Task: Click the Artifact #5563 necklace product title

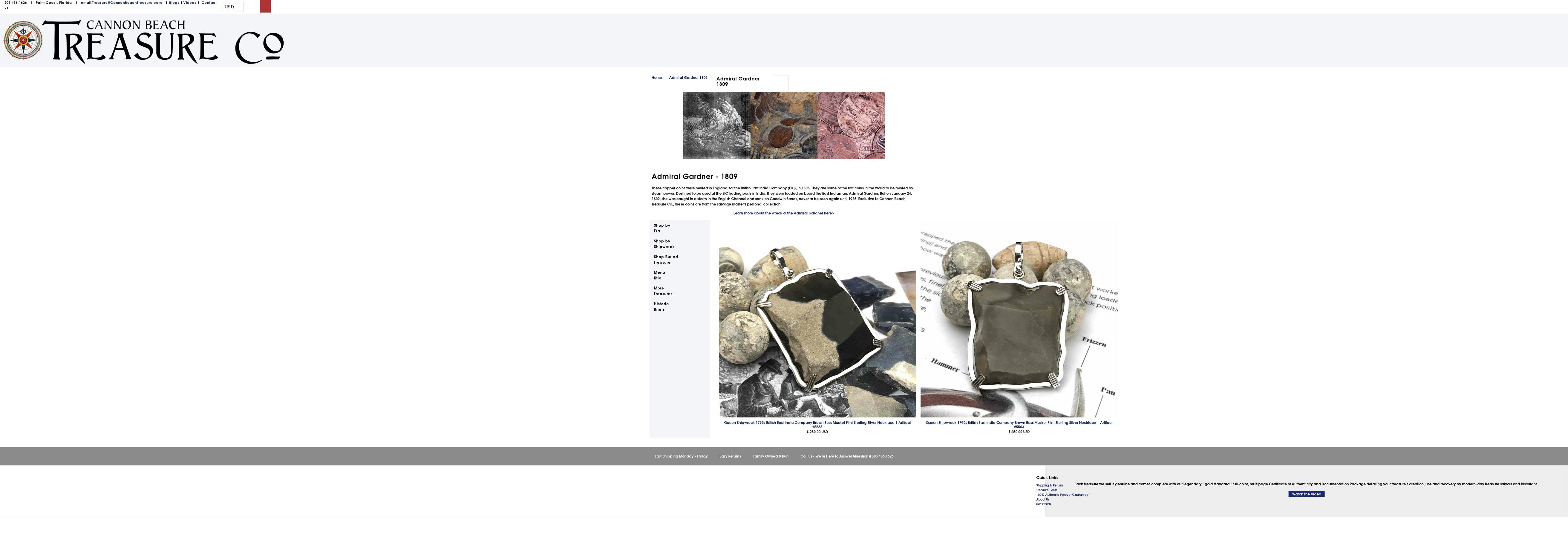Action: (1019, 424)
